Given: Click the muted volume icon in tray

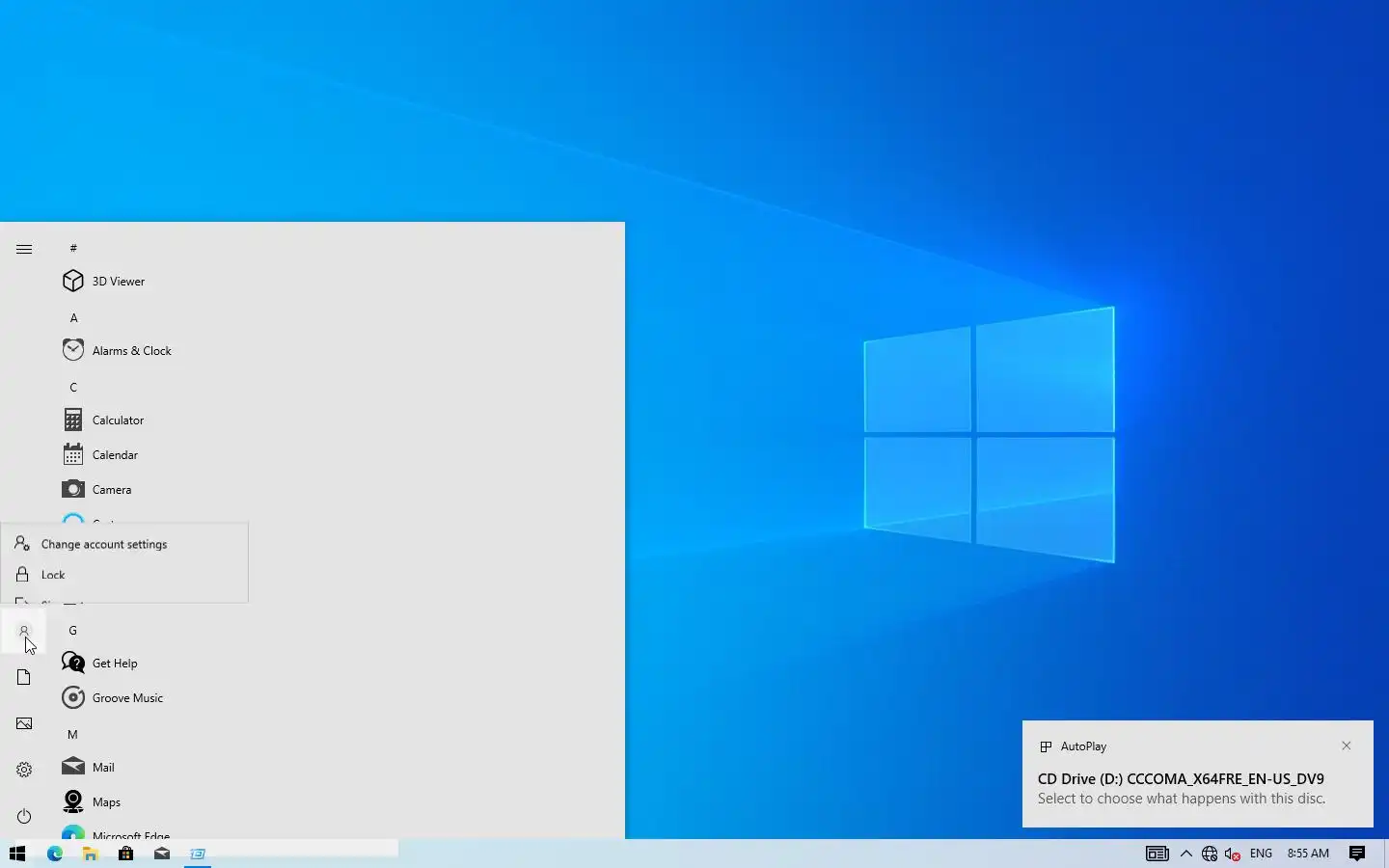Looking at the screenshot, I should [x=1233, y=854].
